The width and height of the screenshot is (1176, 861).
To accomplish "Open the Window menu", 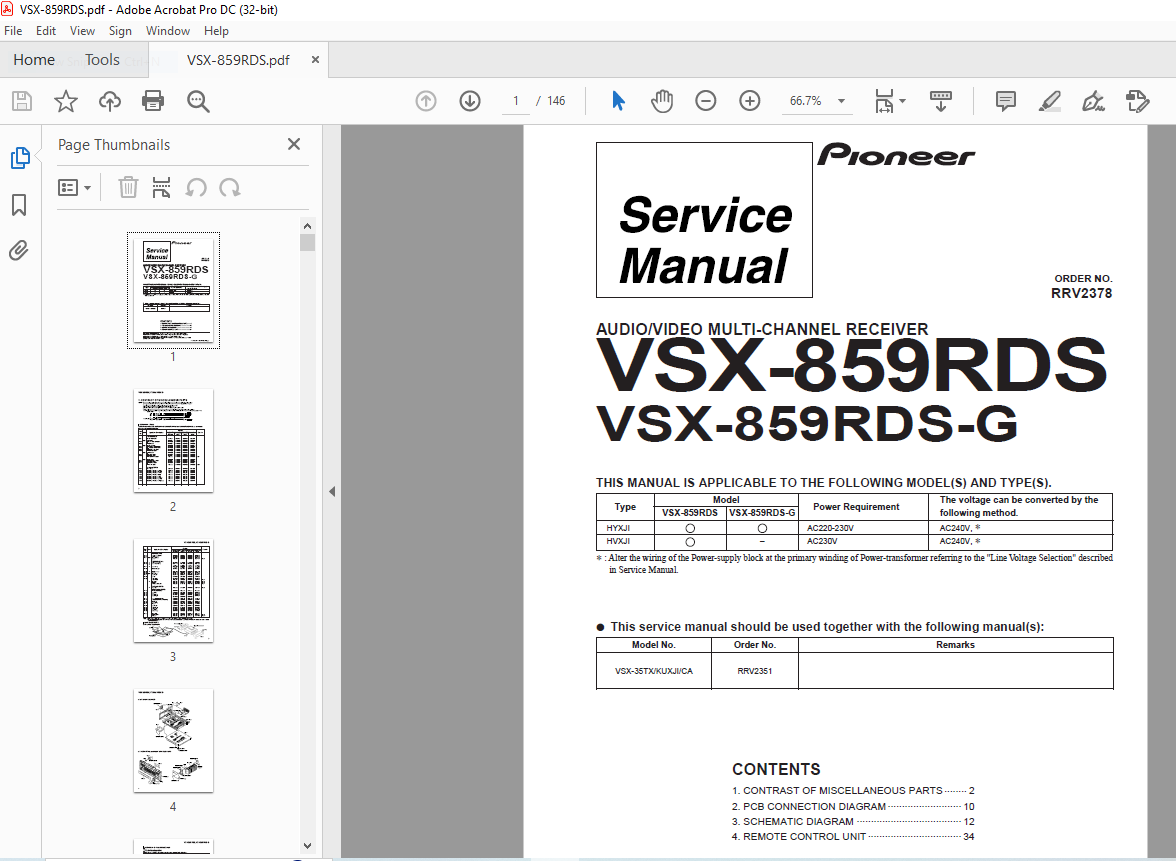I will click(168, 31).
